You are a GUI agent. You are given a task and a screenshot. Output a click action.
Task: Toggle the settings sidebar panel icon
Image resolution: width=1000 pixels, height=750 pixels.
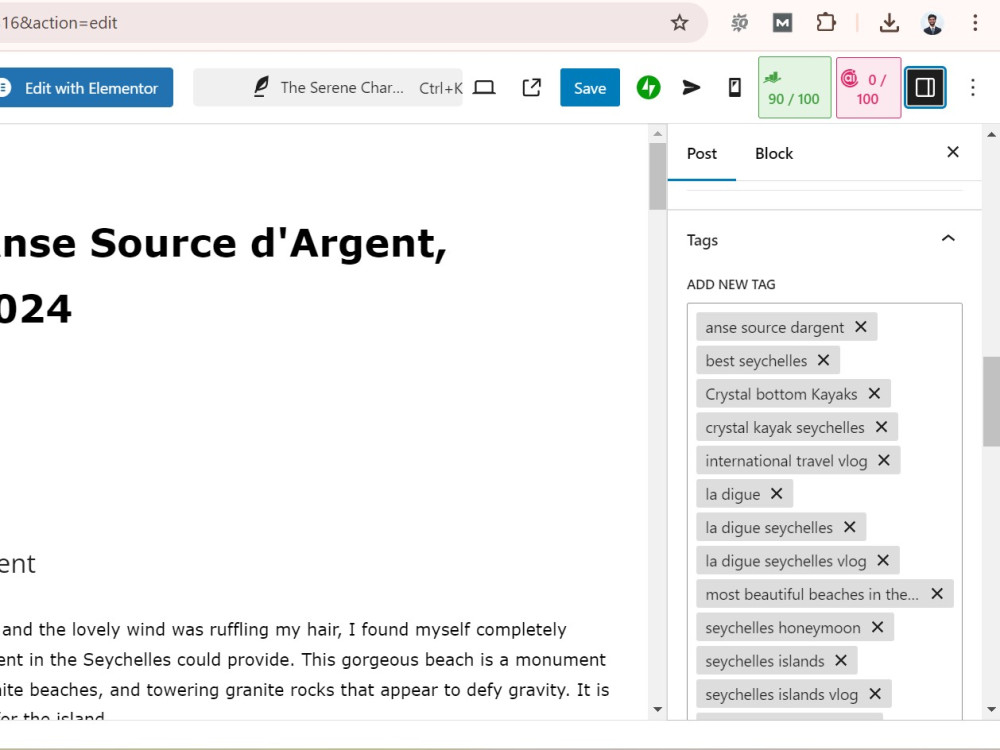[925, 87]
